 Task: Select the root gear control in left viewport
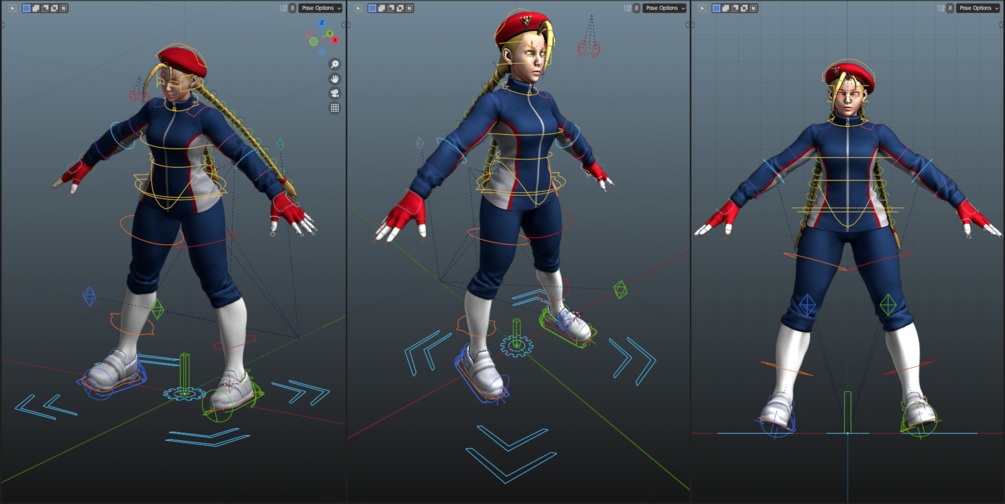point(185,393)
